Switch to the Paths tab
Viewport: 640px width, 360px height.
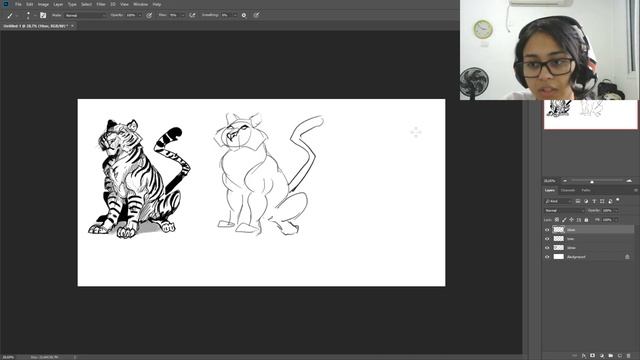tap(586, 190)
